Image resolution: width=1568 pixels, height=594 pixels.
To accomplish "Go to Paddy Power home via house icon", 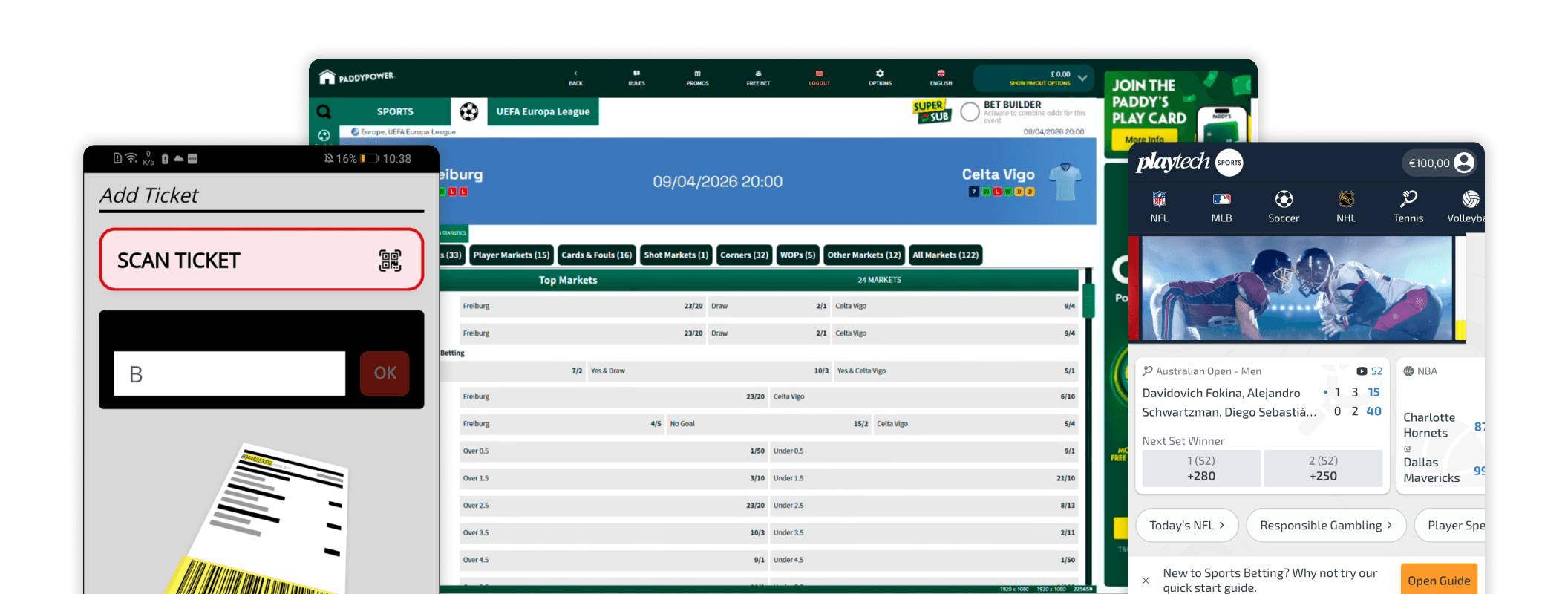I will [327, 77].
